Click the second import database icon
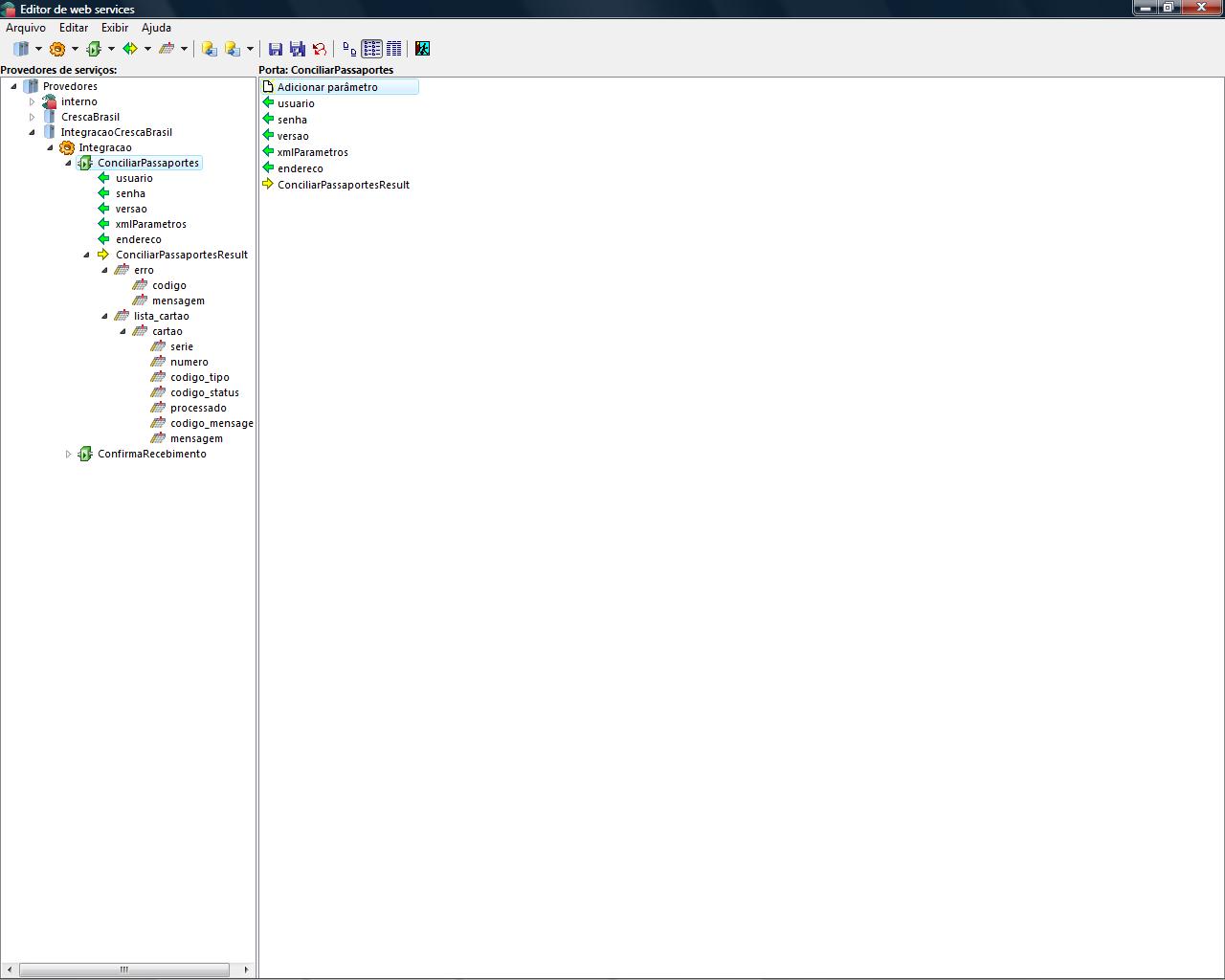This screenshot has width=1225, height=980. (x=233, y=49)
